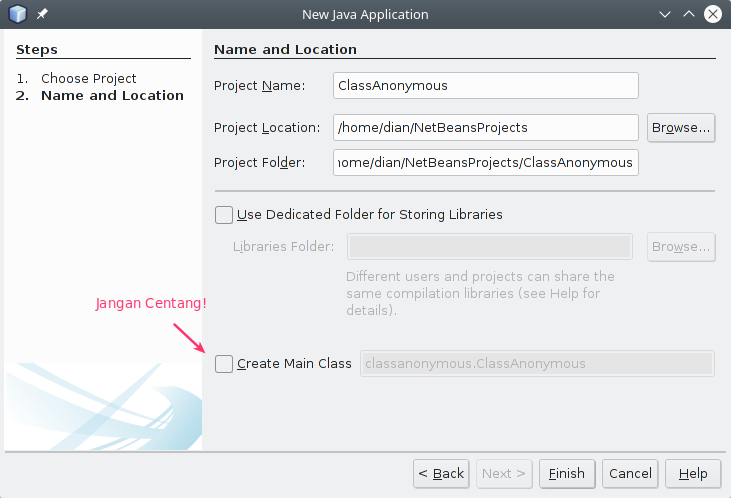Click the Project Name label
The width and height of the screenshot is (731, 498).
coord(259,86)
